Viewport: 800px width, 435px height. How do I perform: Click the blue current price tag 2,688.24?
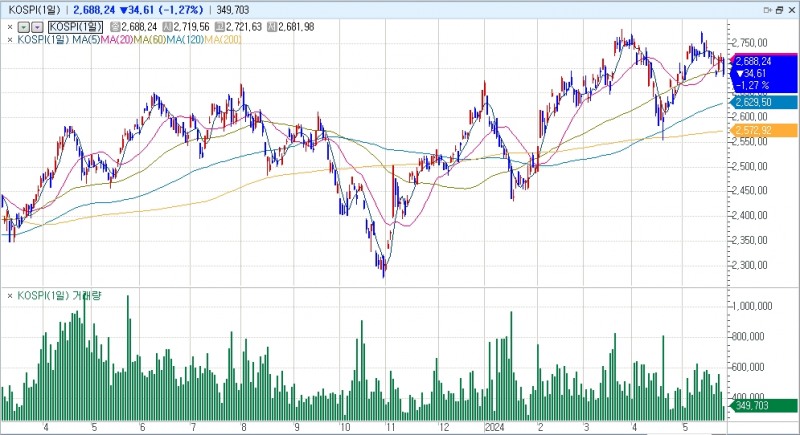[764, 73]
